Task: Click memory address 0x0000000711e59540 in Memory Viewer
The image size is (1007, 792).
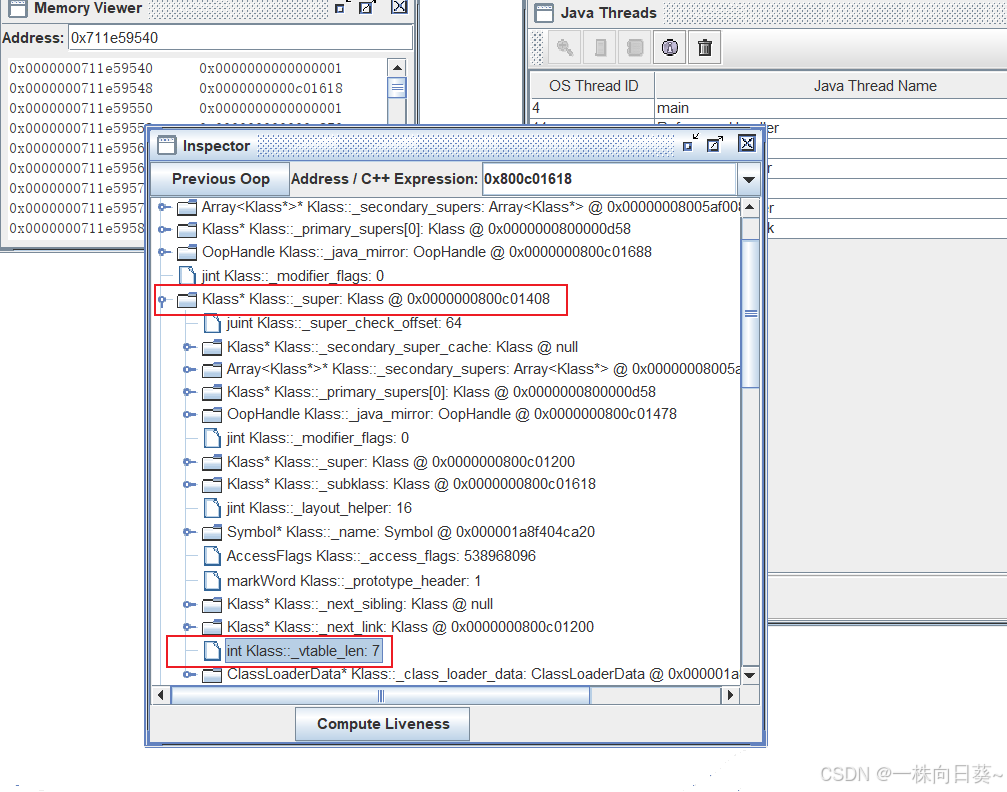Action: tap(81, 68)
